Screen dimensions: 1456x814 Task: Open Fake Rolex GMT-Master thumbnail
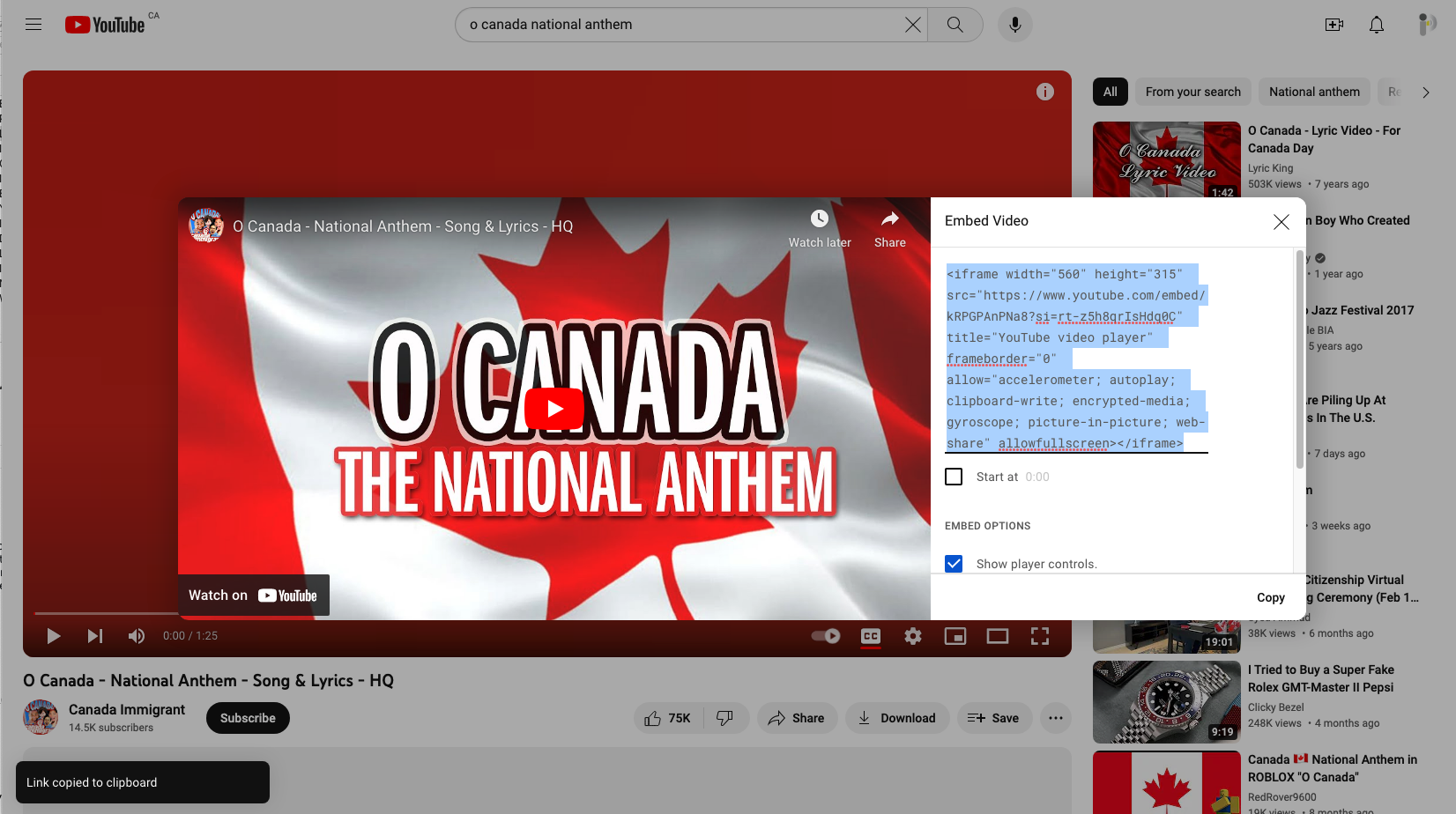tap(1167, 702)
